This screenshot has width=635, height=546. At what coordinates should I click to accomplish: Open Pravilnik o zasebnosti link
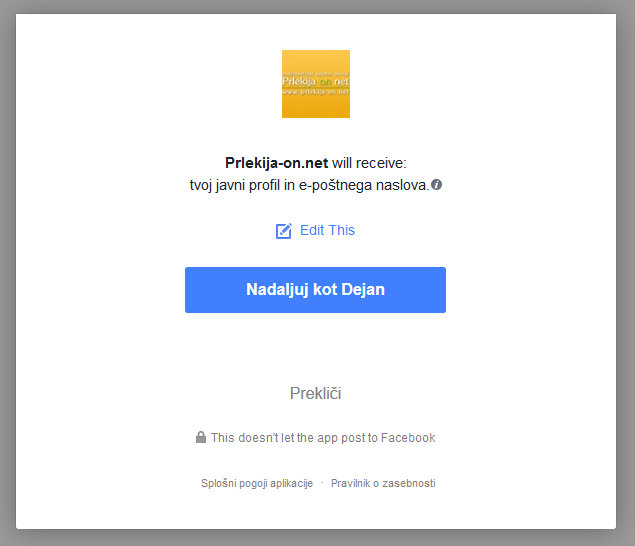pos(383,483)
